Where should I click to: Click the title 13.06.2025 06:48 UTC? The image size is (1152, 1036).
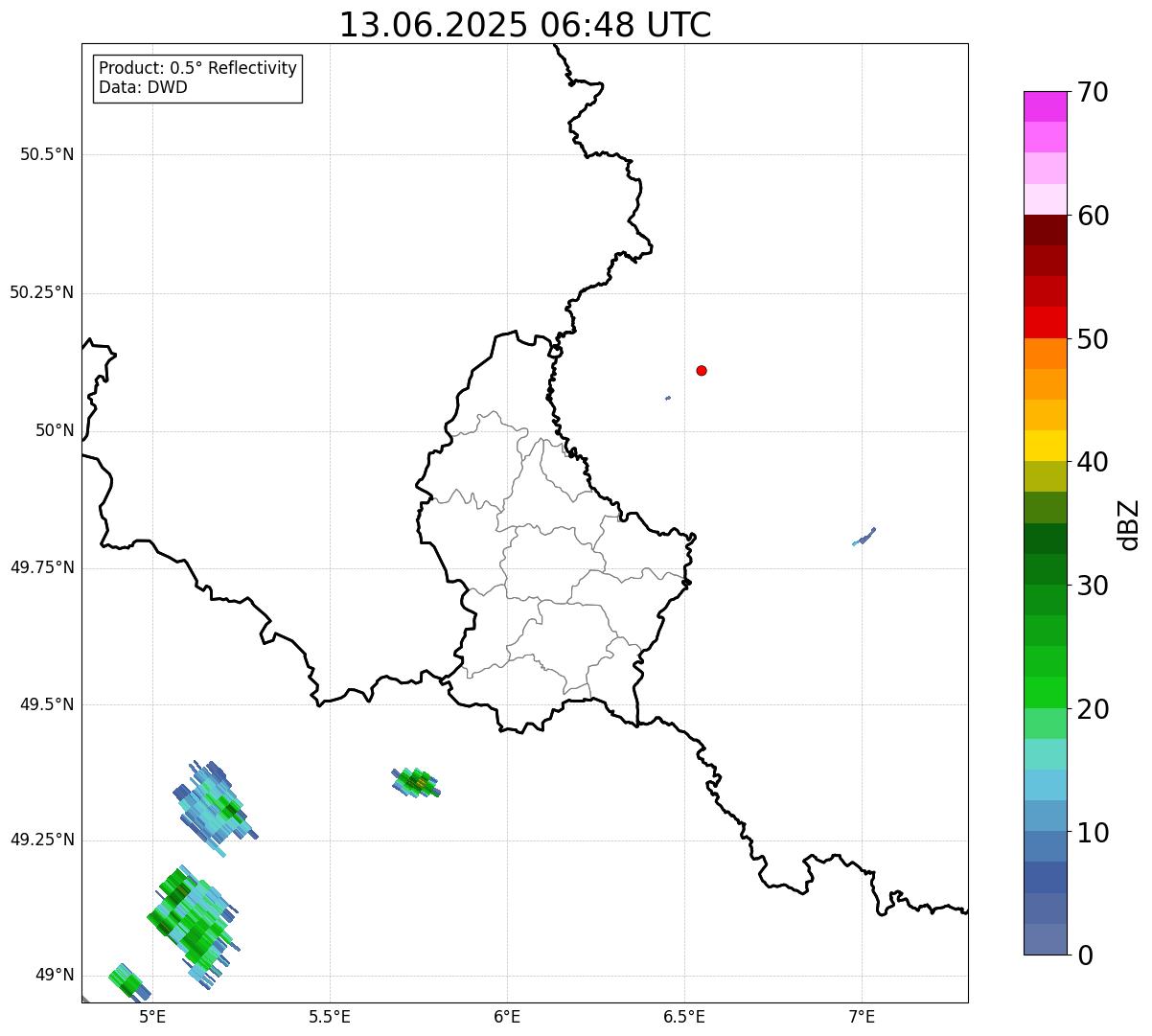525,25
